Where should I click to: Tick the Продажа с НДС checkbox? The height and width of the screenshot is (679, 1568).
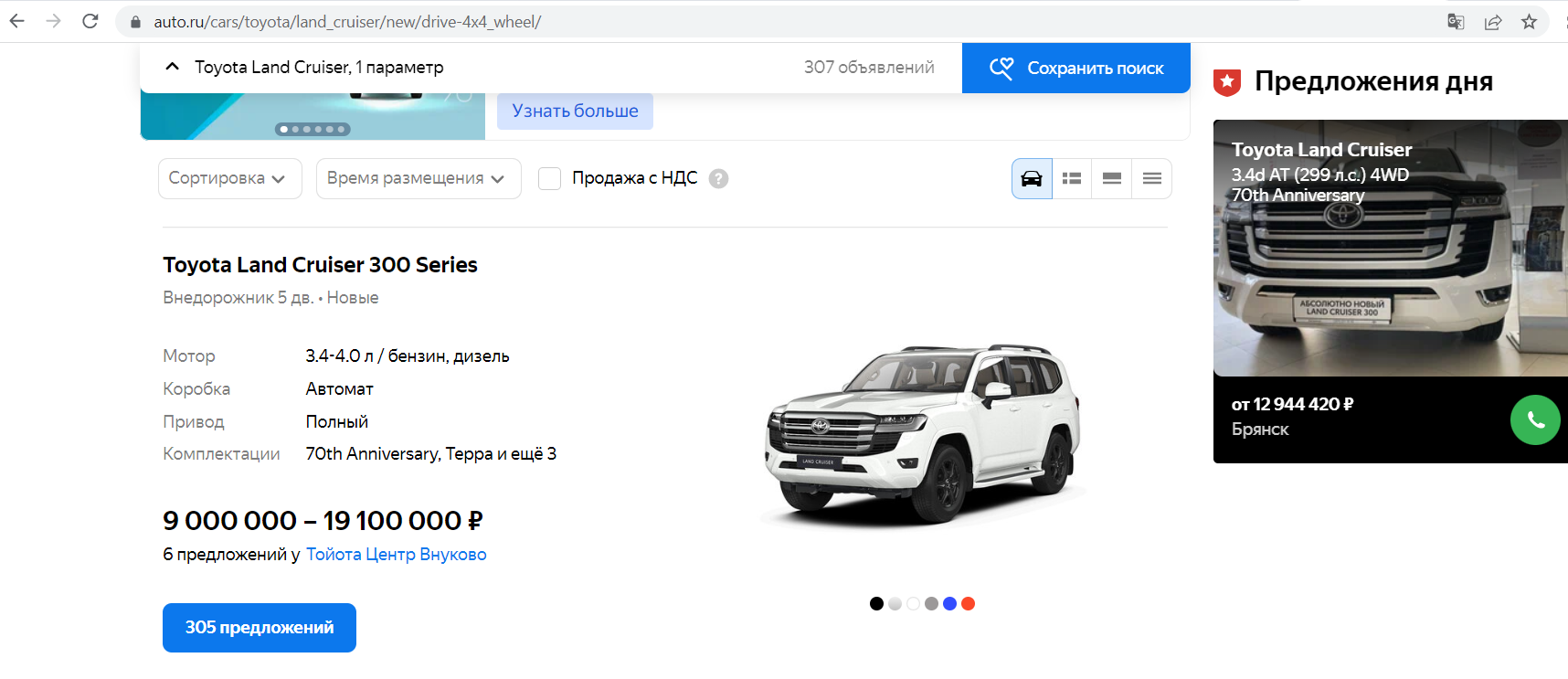(x=549, y=178)
